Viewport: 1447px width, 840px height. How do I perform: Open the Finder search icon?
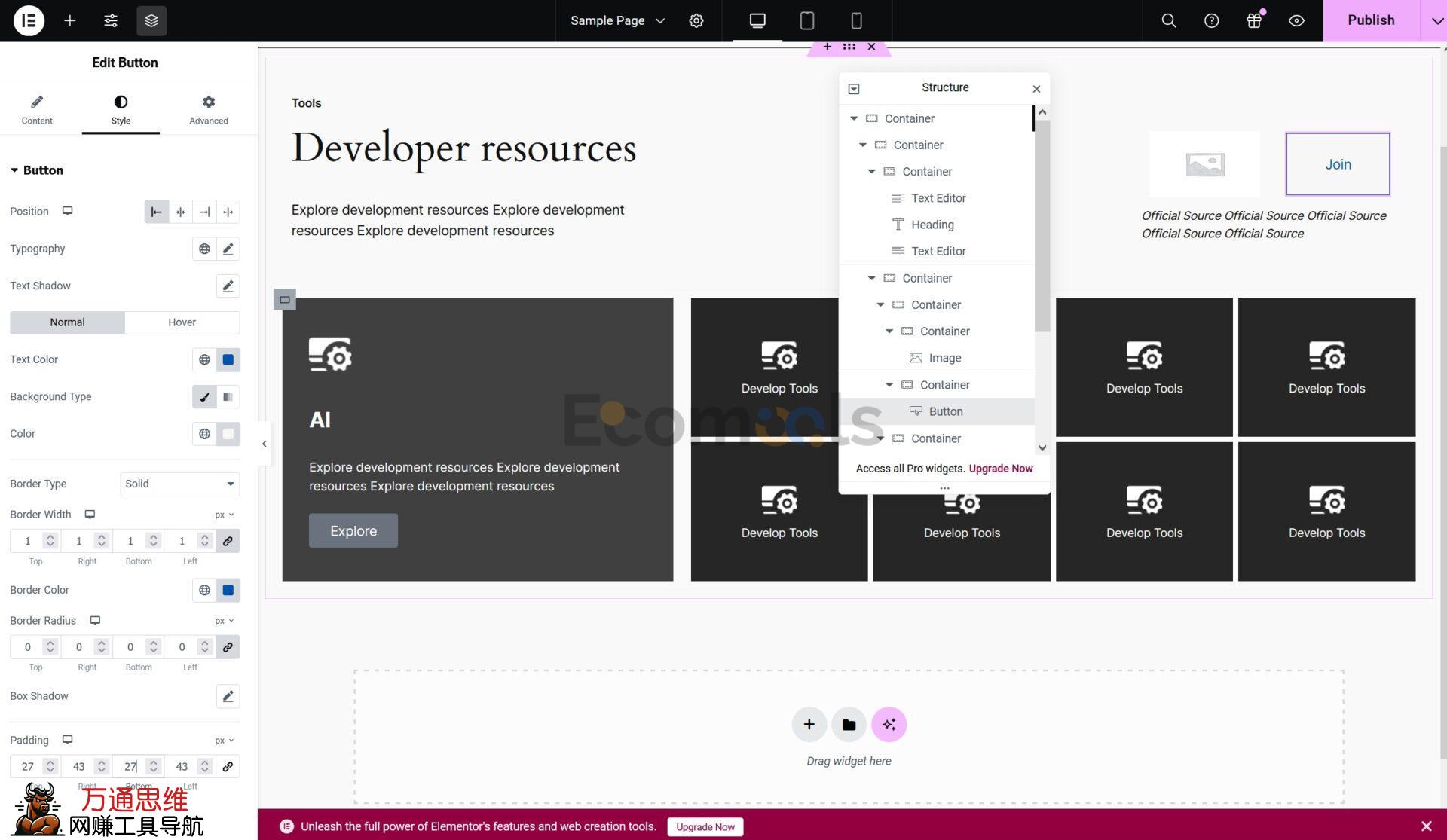point(1169,20)
